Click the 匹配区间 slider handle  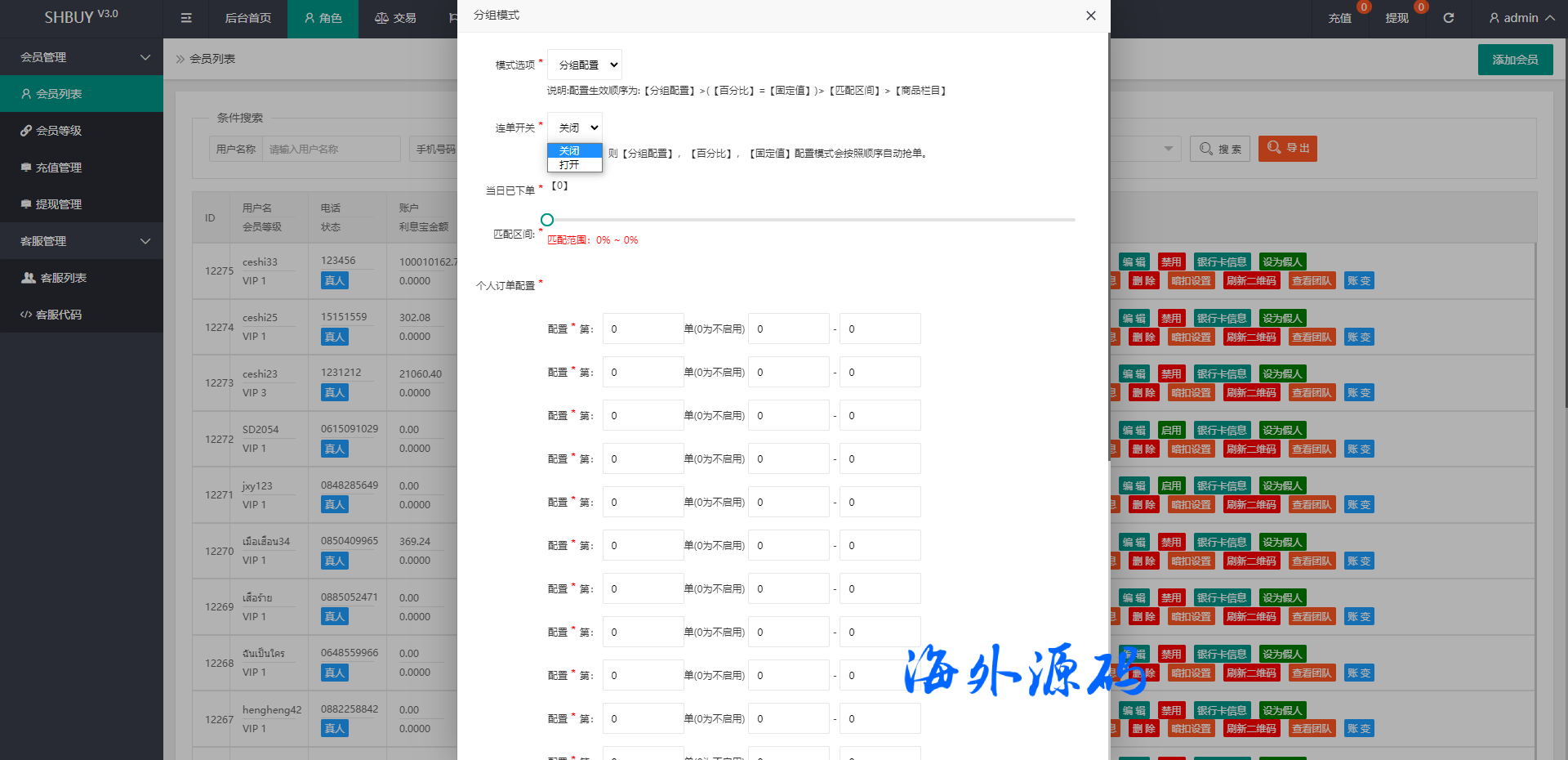(547, 220)
